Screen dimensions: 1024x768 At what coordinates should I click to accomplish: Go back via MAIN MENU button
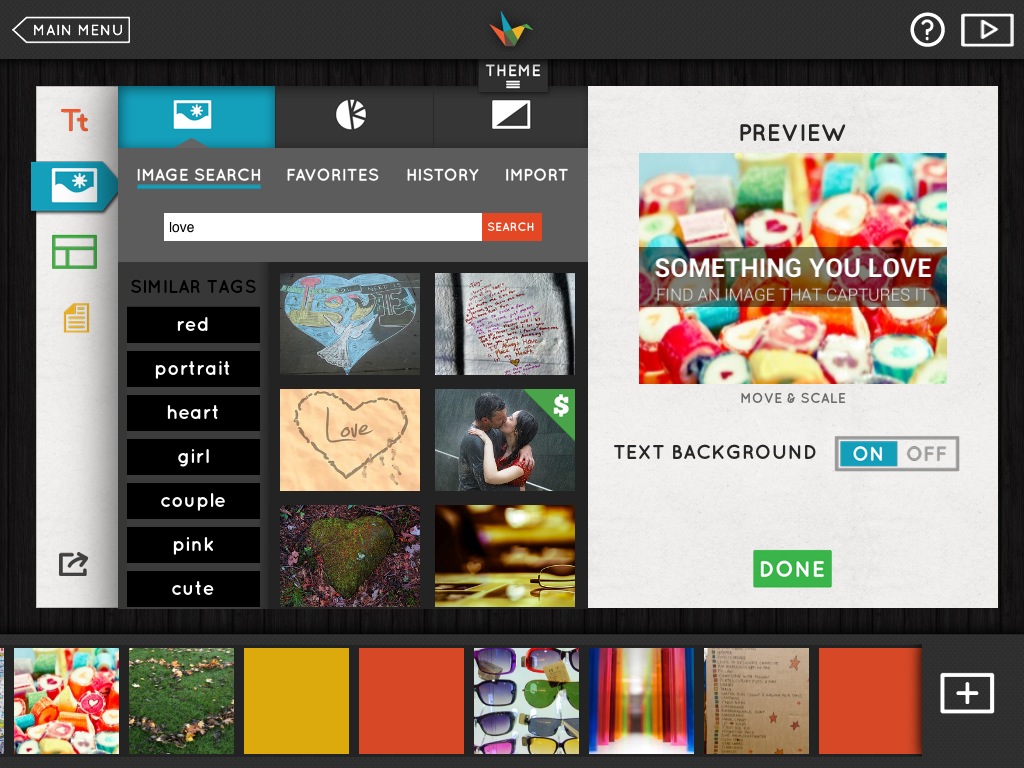click(x=71, y=30)
